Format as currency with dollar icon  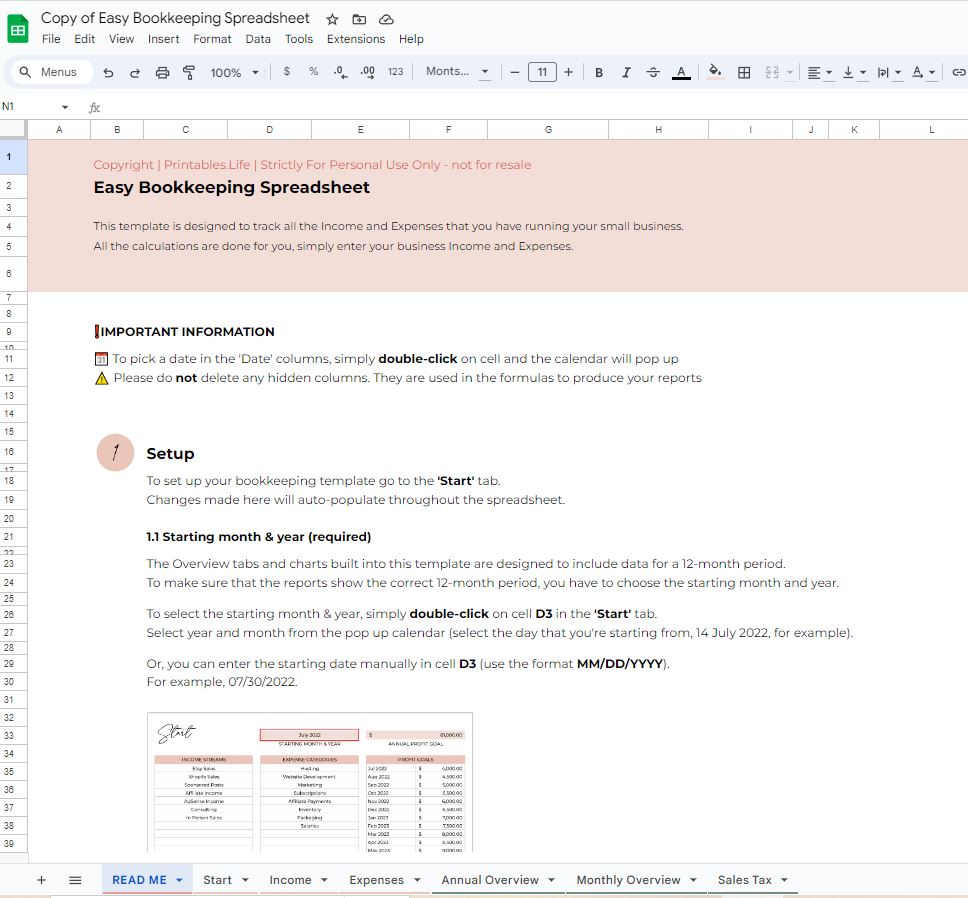pos(286,72)
